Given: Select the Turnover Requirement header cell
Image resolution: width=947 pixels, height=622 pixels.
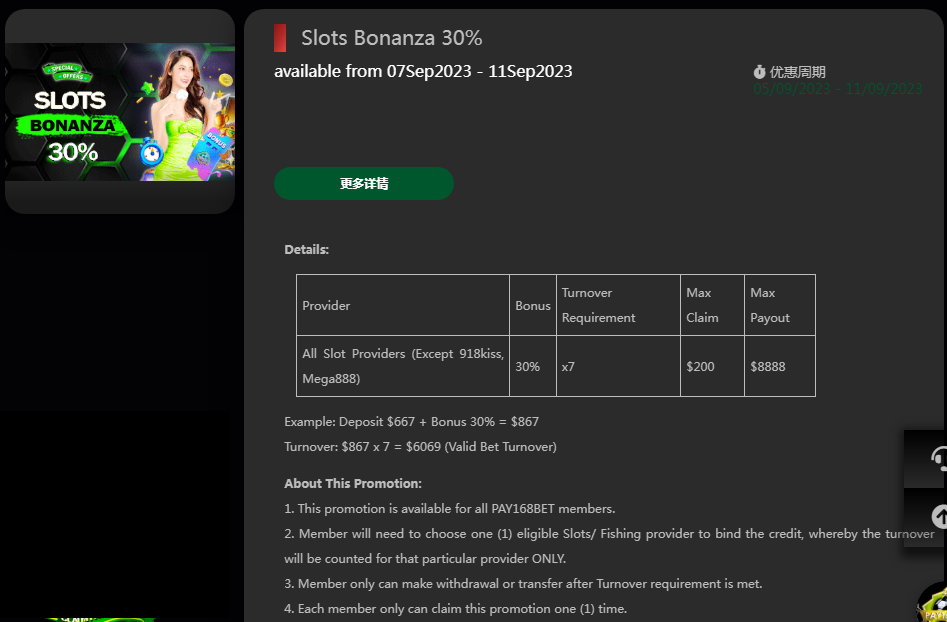Looking at the screenshot, I should point(617,305).
